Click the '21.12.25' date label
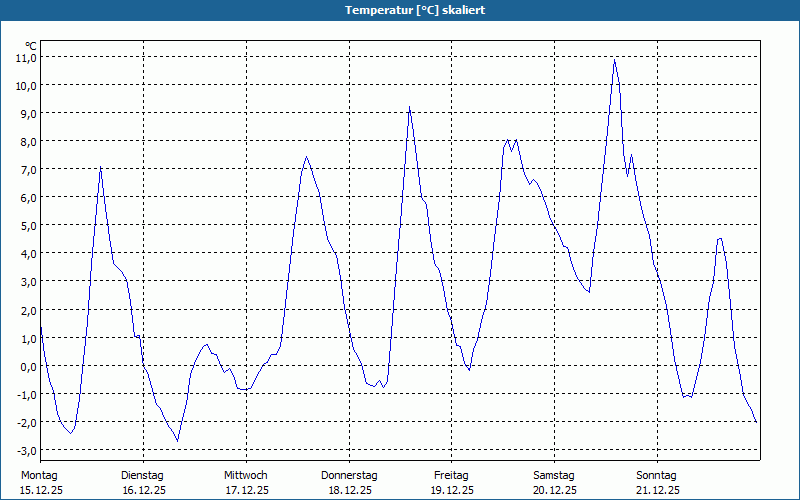 click(x=658, y=491)
